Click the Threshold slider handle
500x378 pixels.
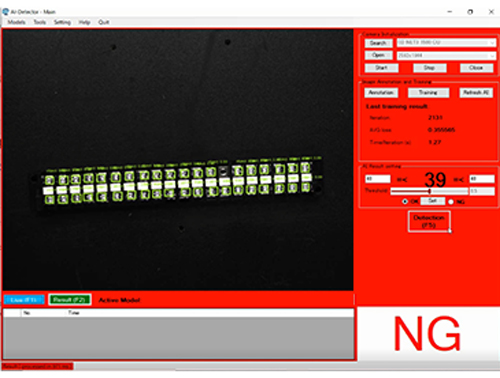click(430, 191)
